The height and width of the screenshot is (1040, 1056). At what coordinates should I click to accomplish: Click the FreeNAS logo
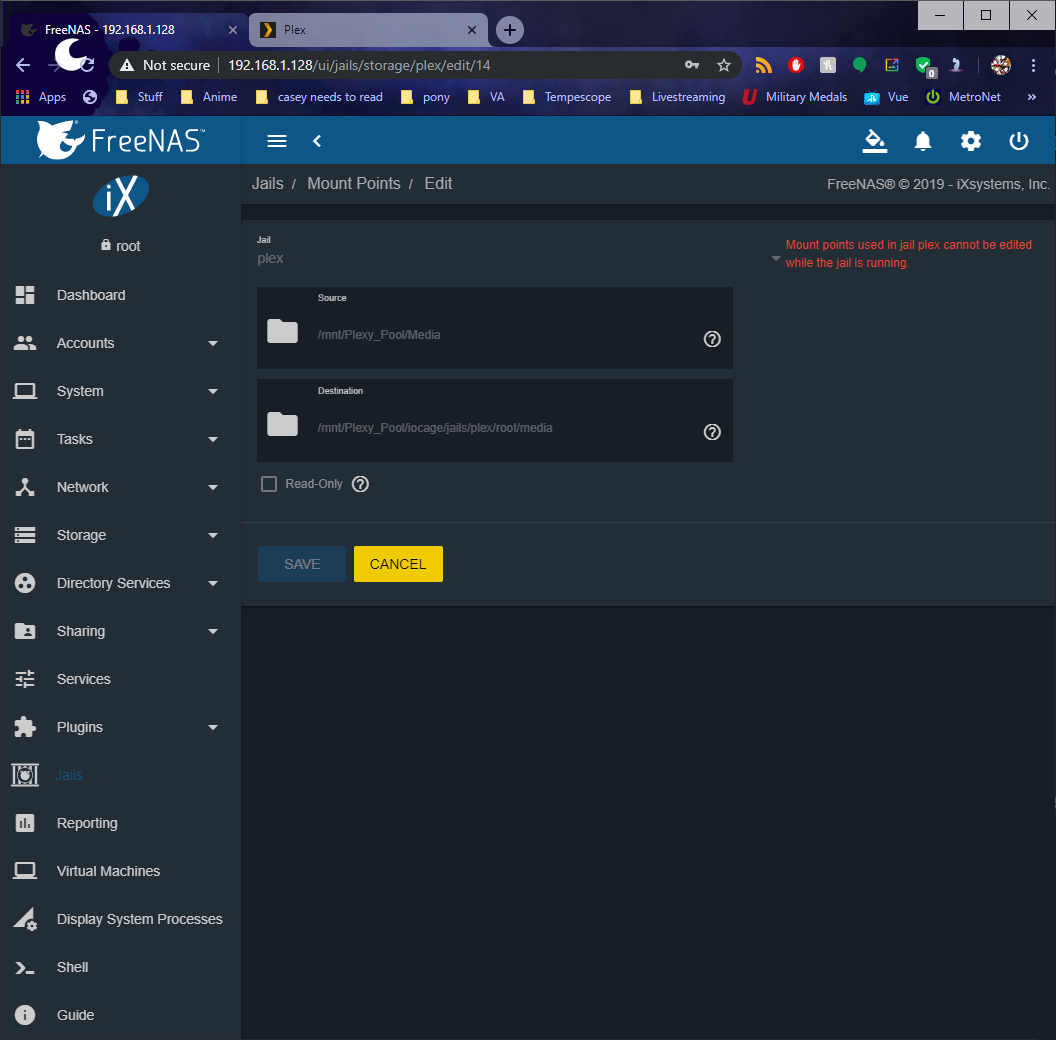coord(121,139)
